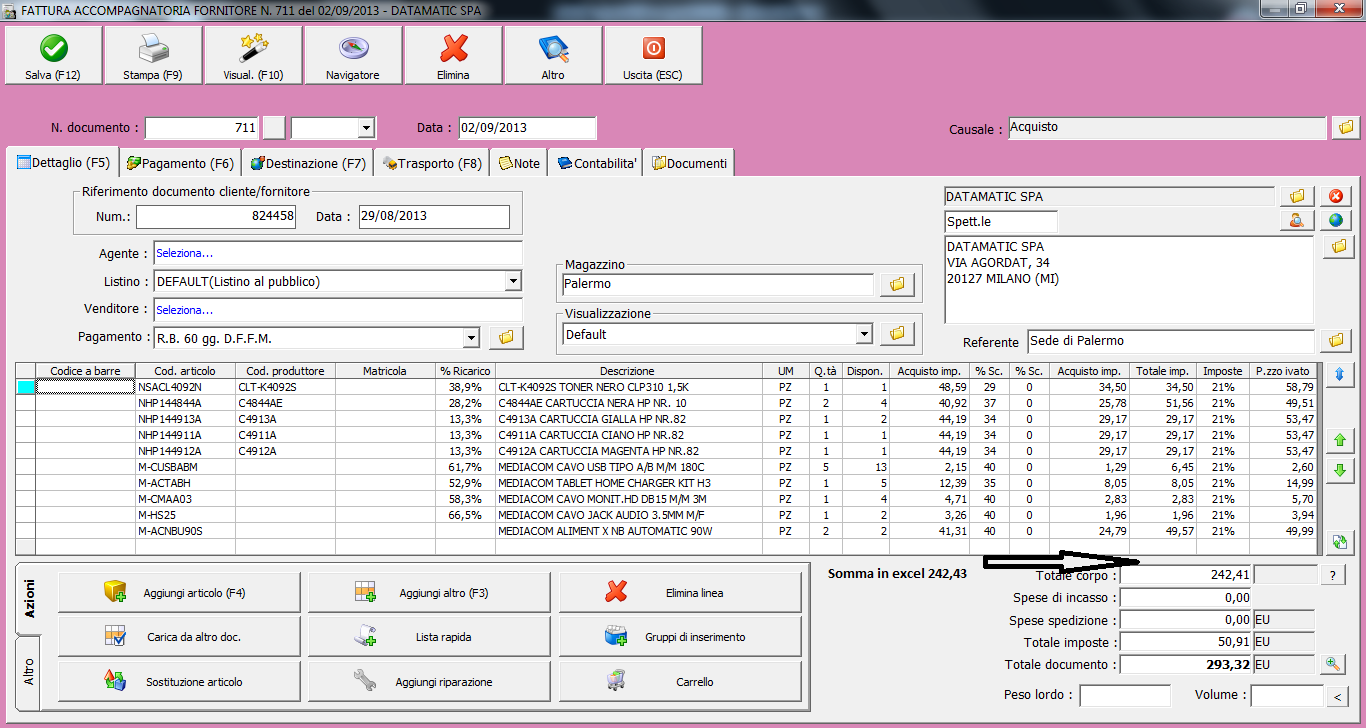1366x728 pixels.
Task: Move selected row up with blue arrow
Action: click(x=1339, y=375)
